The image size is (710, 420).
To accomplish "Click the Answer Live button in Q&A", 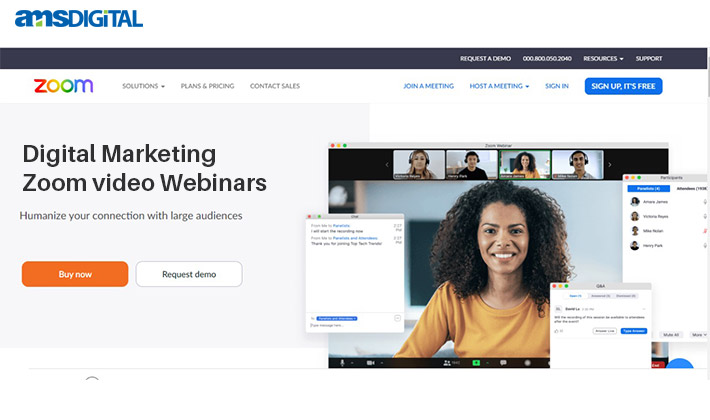I will 605,331.
